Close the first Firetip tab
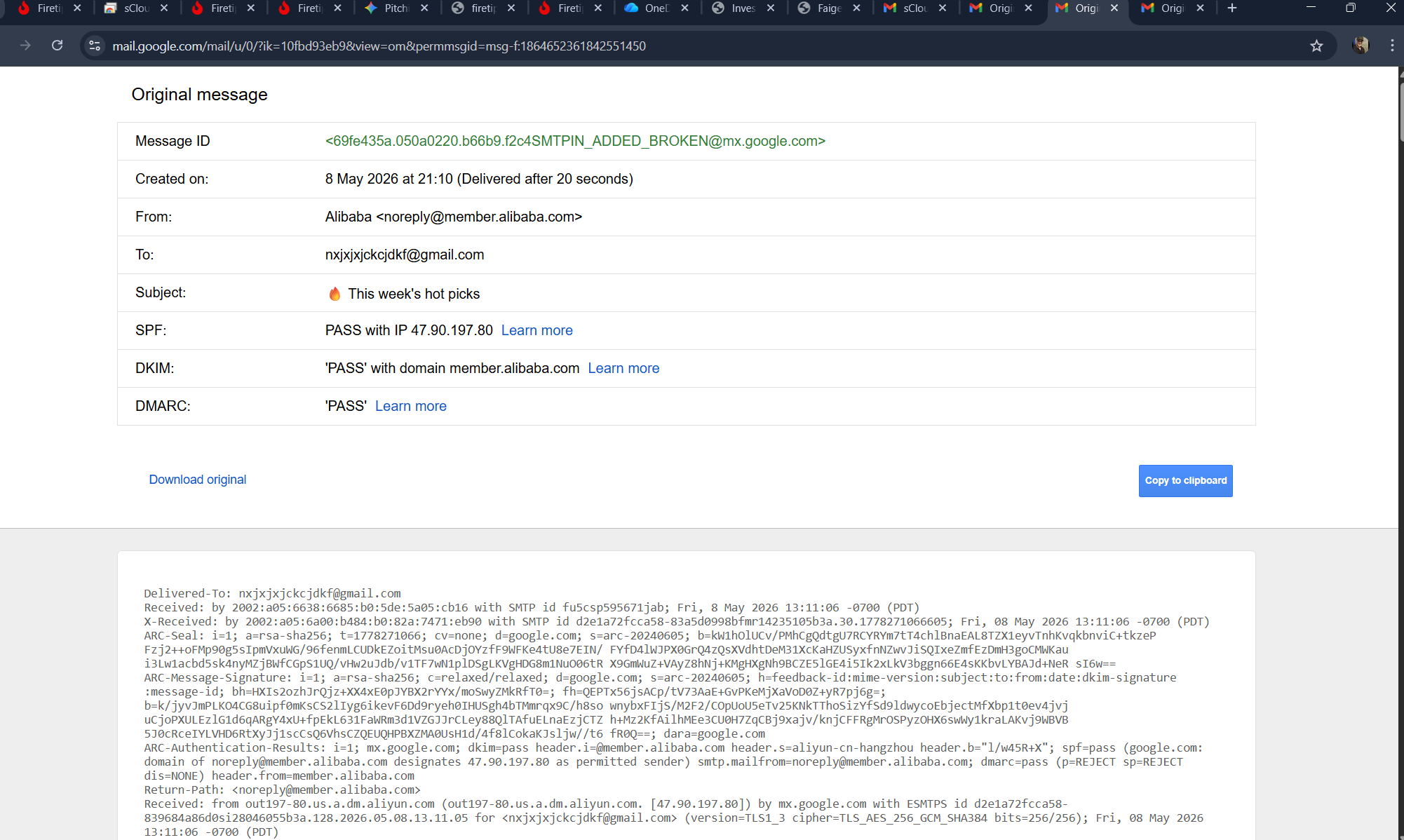Image resolution: width=1404 pixels, height=840 pixels. point(77,8)
